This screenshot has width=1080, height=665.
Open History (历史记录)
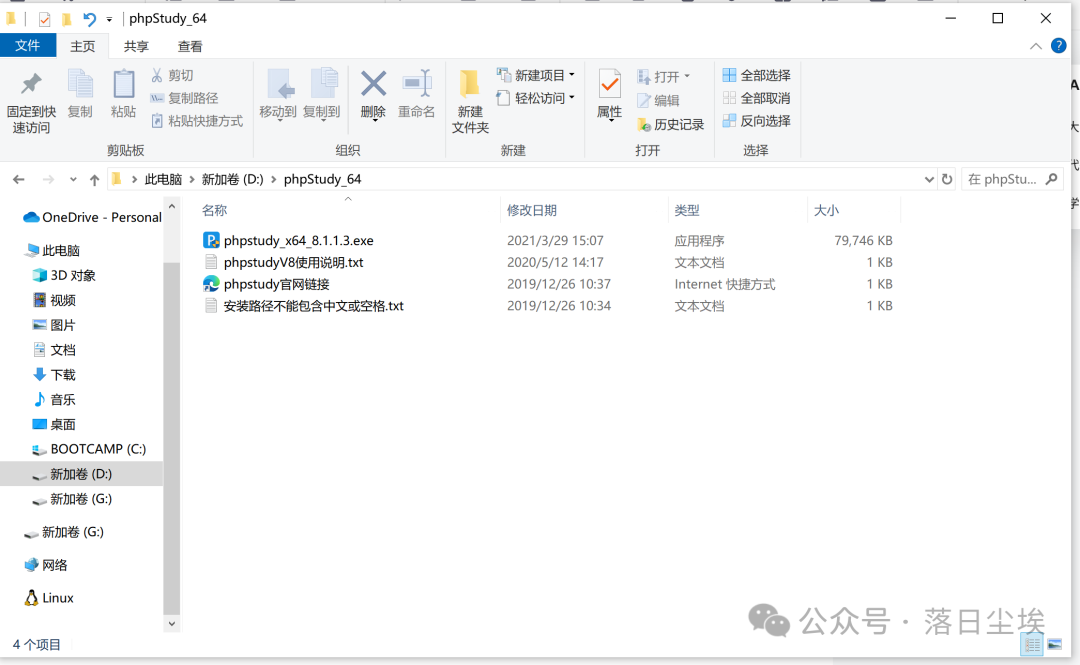(x=670, y=124)
